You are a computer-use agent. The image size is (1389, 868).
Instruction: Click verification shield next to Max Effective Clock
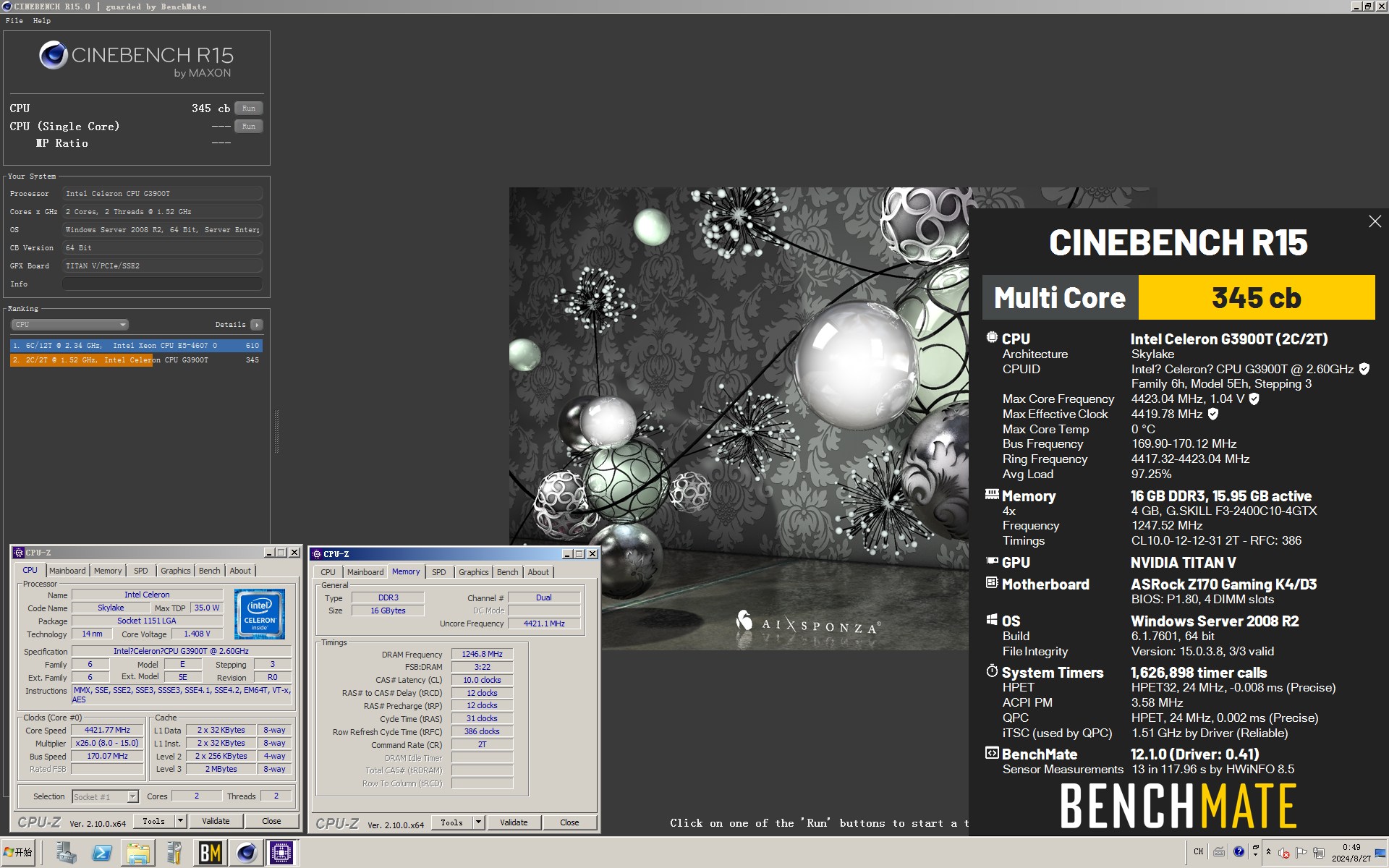tap(1212, 414)
